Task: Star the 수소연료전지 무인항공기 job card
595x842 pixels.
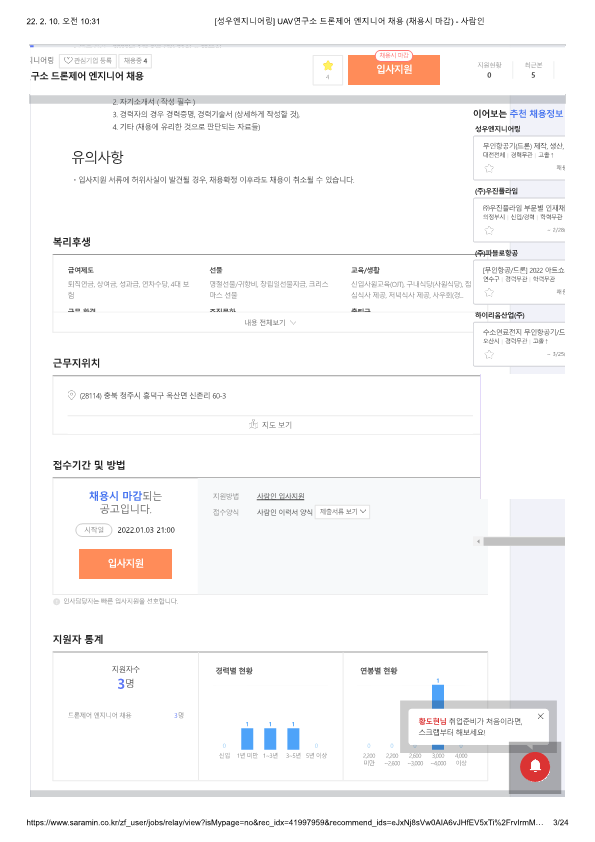Action: [x=489, y=354]
